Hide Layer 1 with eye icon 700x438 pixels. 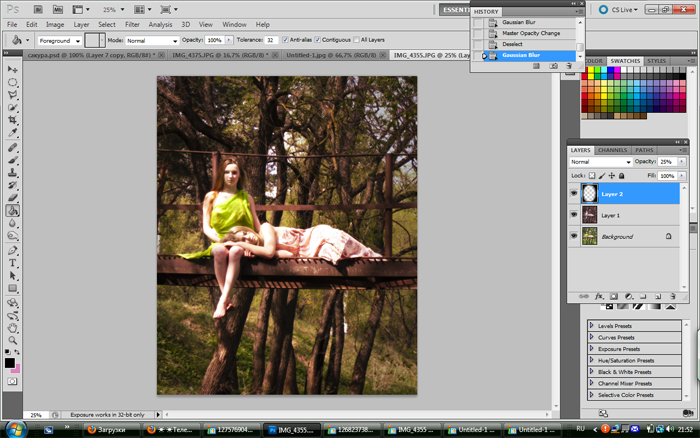[574, 215]
